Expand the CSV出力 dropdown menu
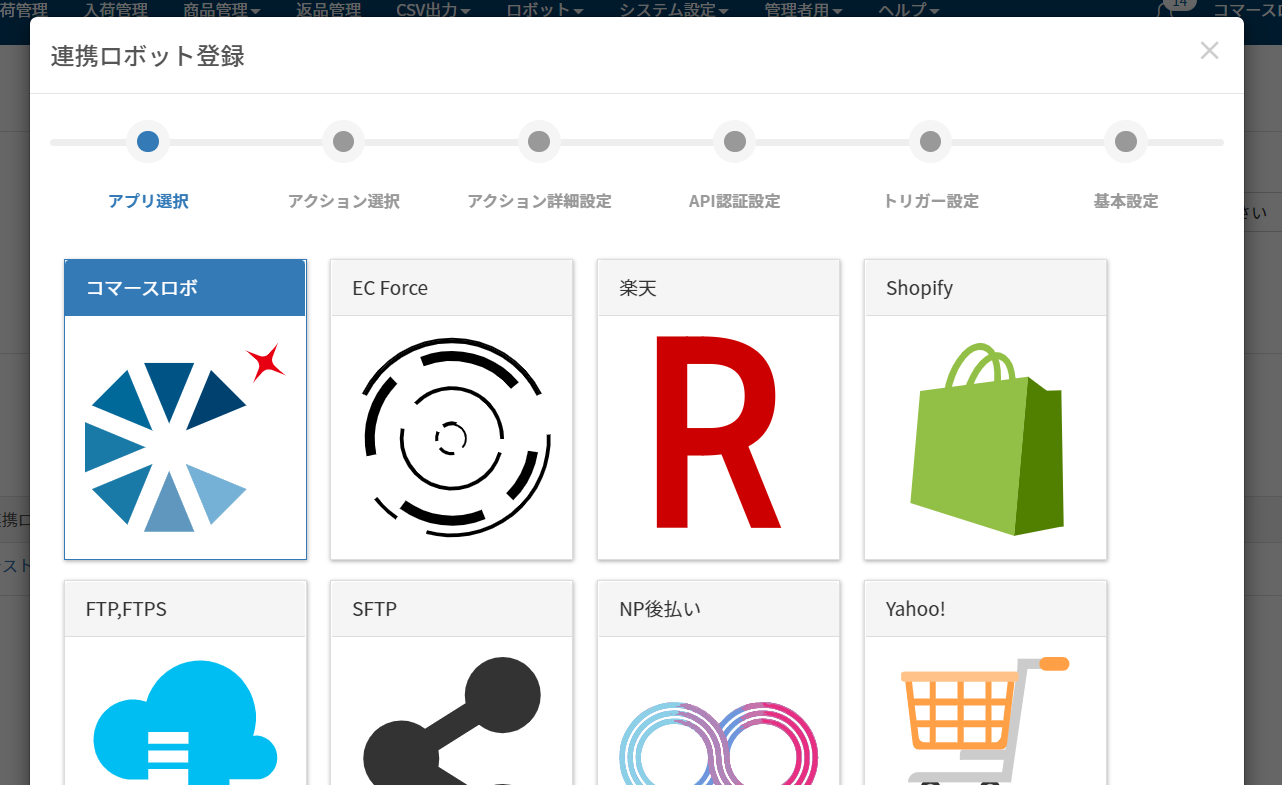 [x=434, y=10]
